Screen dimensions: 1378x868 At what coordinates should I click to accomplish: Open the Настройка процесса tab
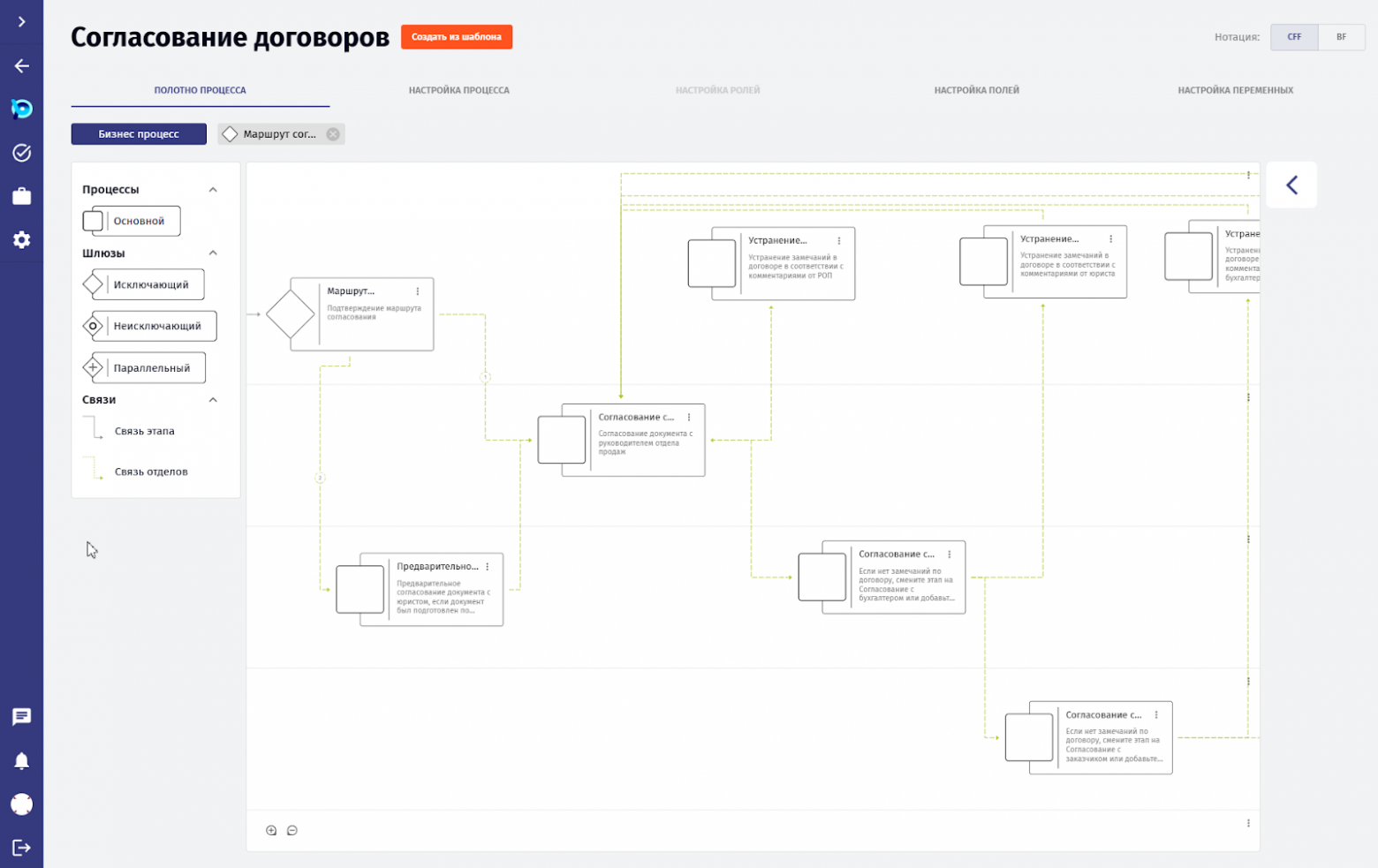point(458,90)
